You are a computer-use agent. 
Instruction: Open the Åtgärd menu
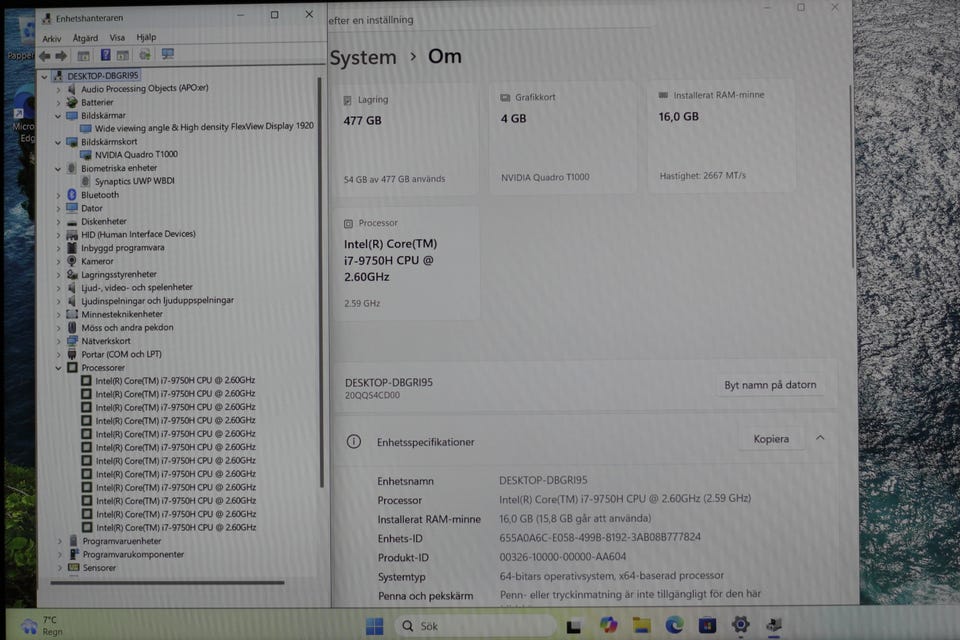tap(85, 38)
